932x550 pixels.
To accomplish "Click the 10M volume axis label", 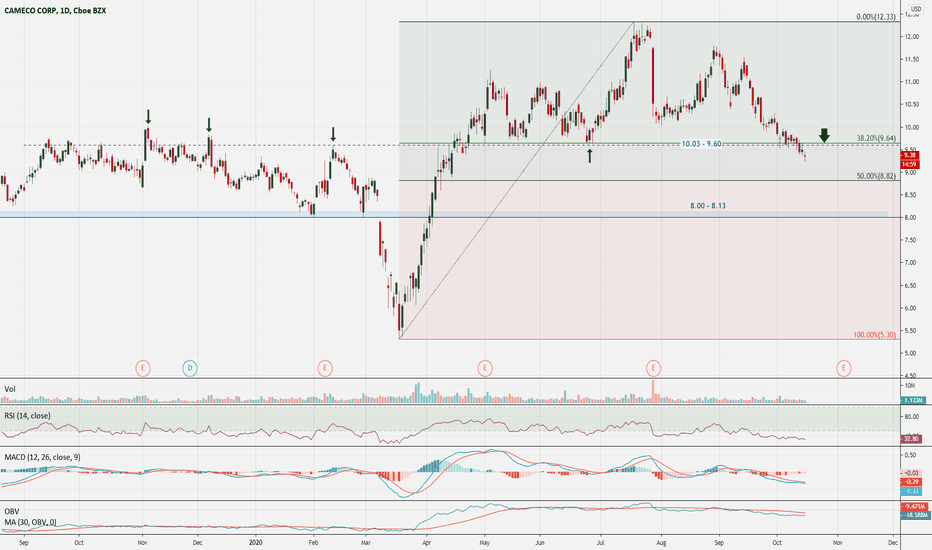I will pos(909,386).
